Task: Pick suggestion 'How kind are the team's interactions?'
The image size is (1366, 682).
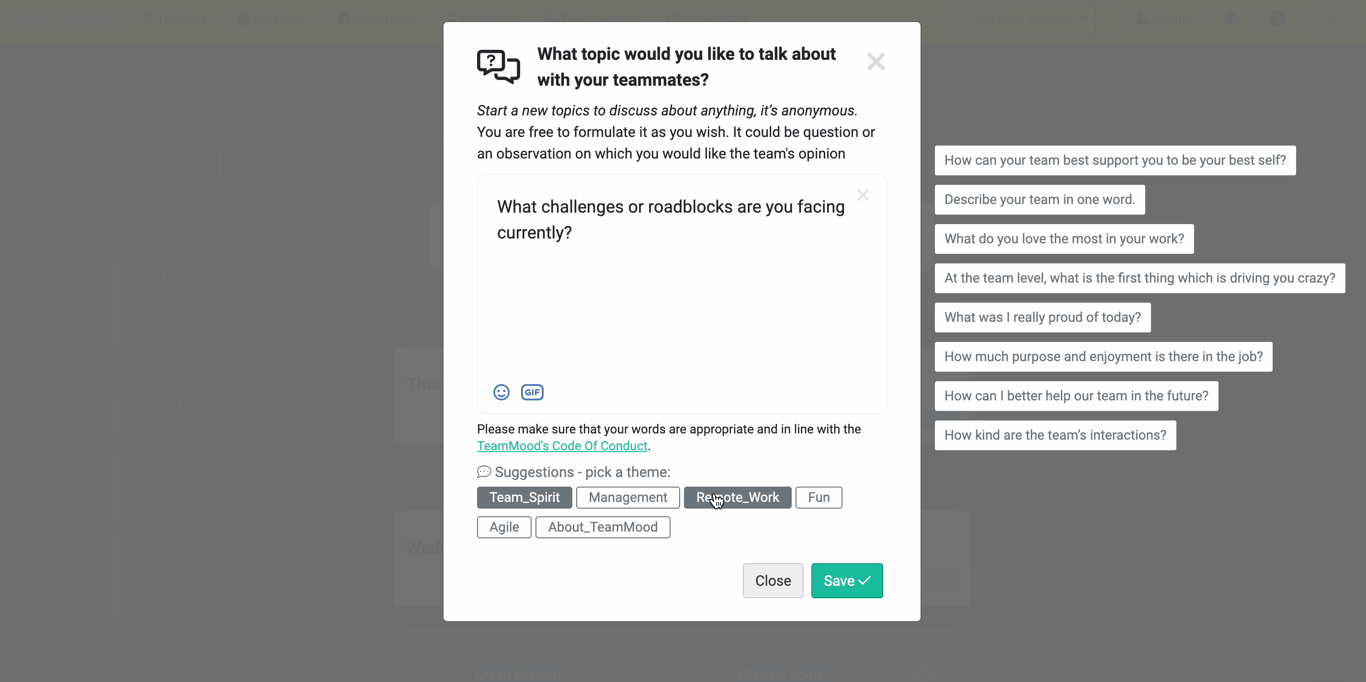Action: click(x=1056, y=436)
